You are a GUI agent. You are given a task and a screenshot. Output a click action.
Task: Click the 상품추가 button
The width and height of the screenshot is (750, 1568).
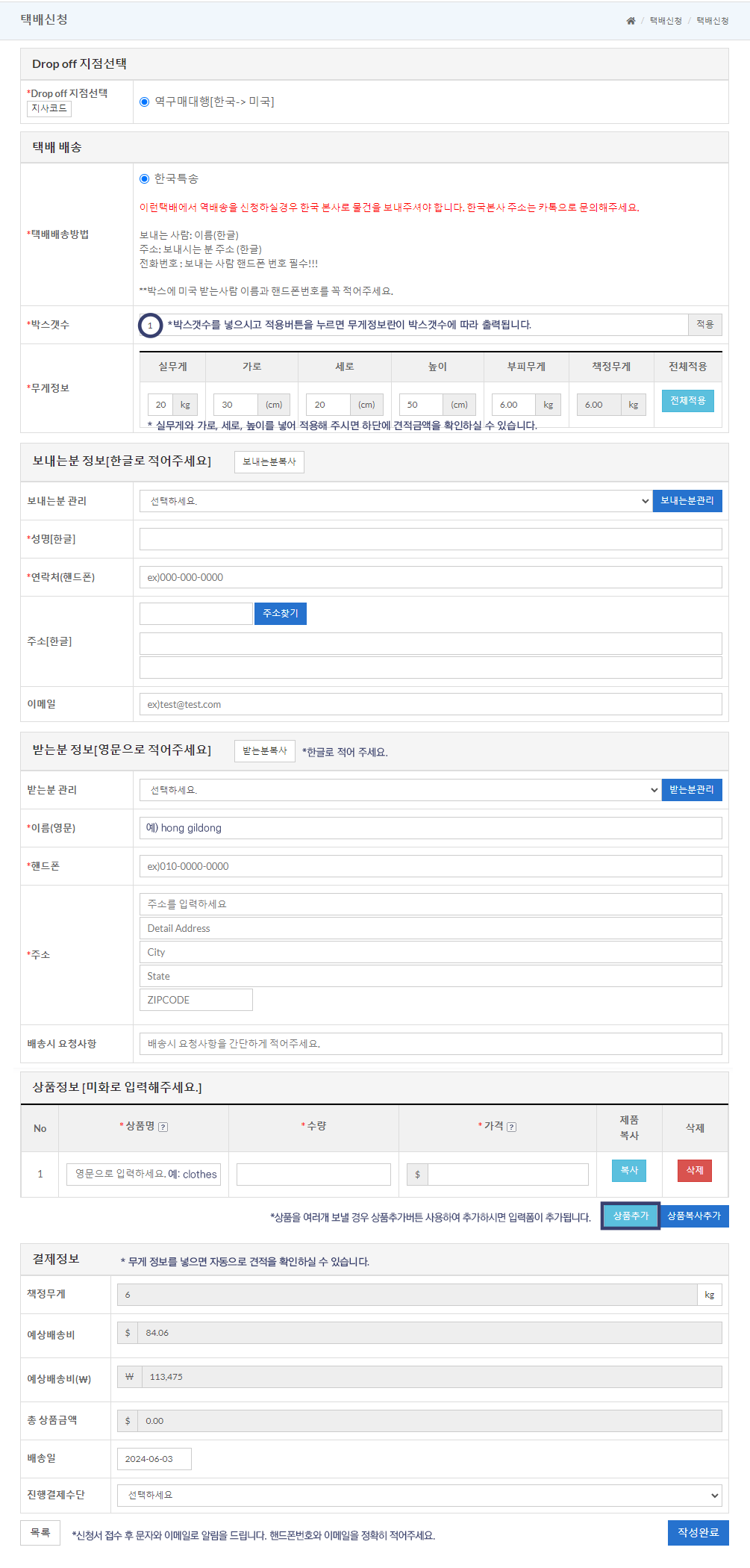(x=631, y=1216)
